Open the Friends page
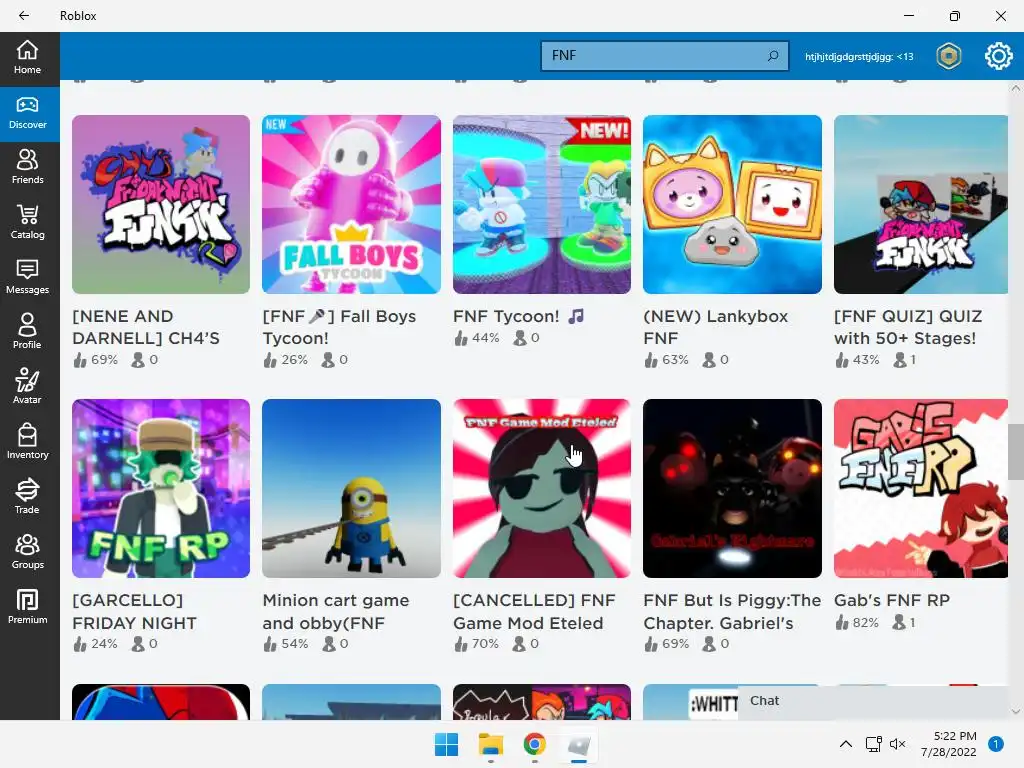The image size is (1024, 768). tap(27, 168)
